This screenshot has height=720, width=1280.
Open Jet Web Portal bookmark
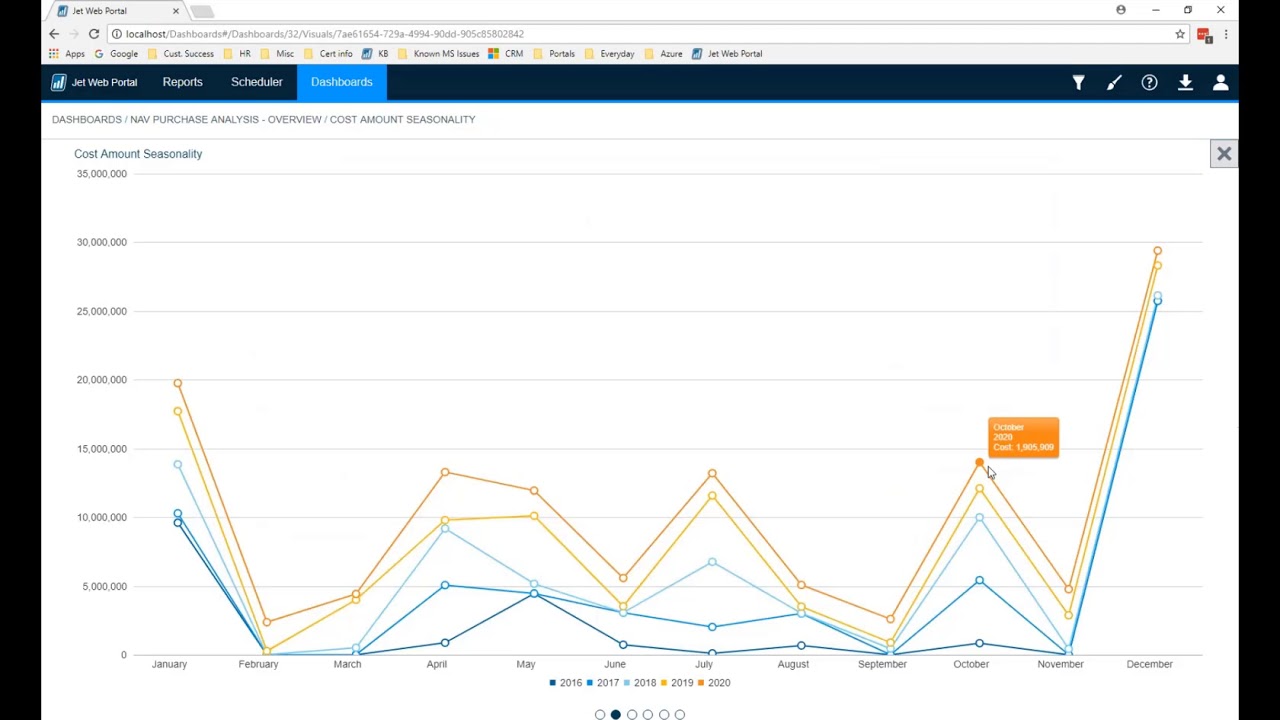tap(727, 54)
